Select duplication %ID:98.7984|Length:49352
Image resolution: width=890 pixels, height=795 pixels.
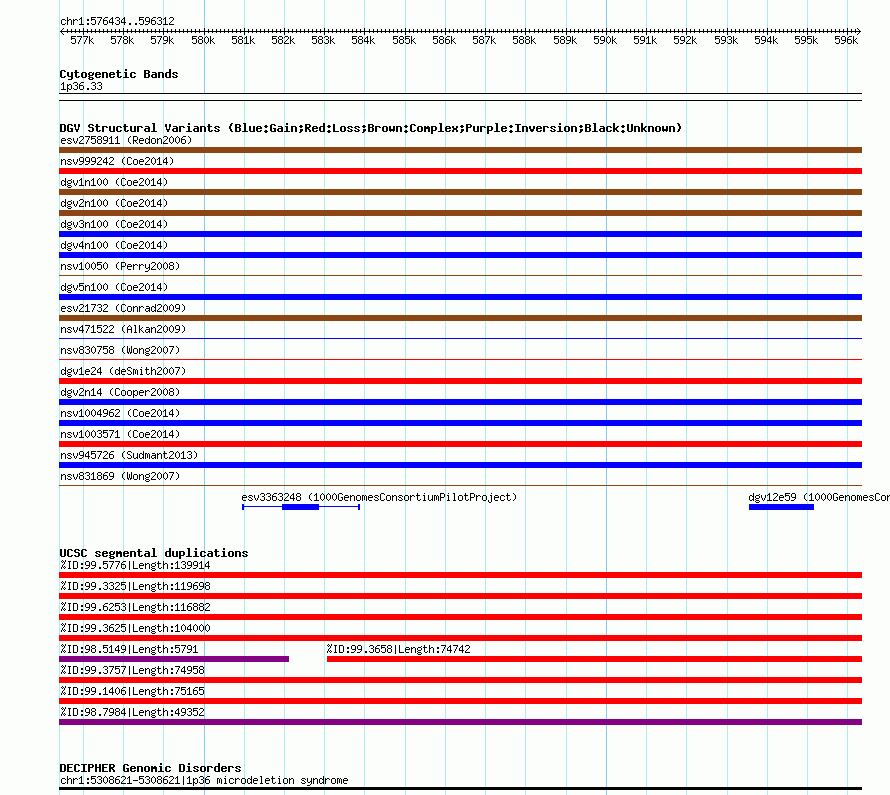click(x=132, y=712)
